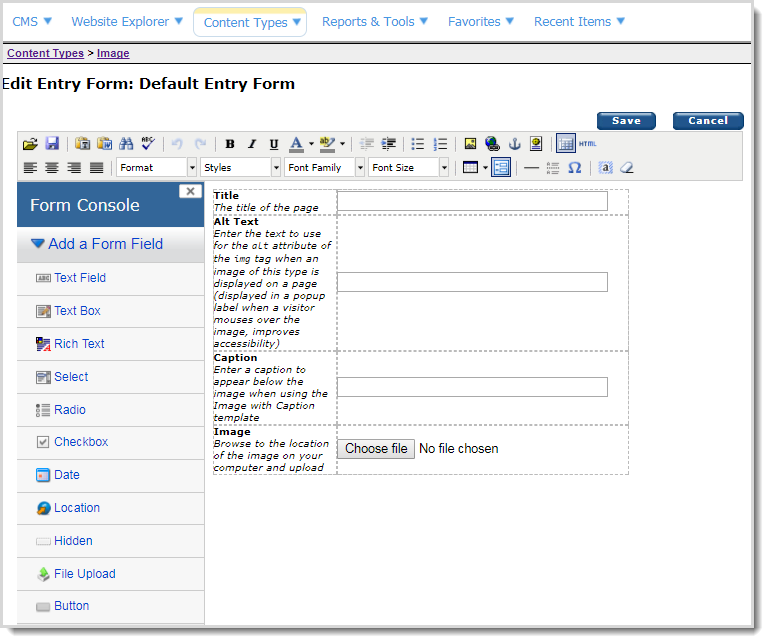Switch to HTML source view
Image resolution: width=769 pixels, height=643 pixels.
coord(588,144)
